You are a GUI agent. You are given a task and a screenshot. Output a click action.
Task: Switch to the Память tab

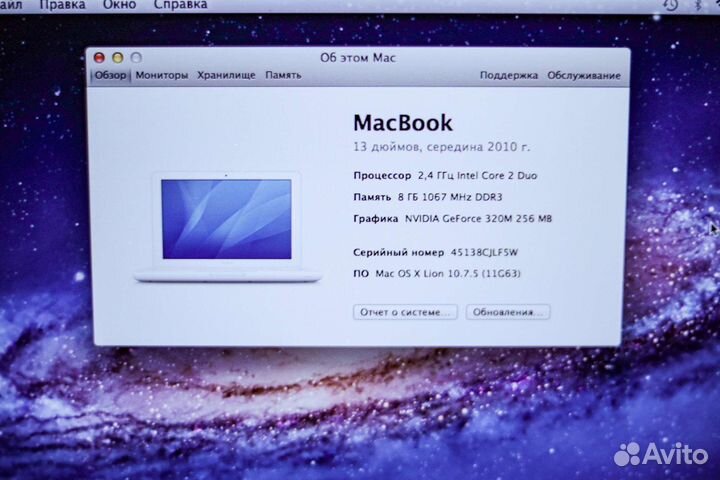coord(283,75)
